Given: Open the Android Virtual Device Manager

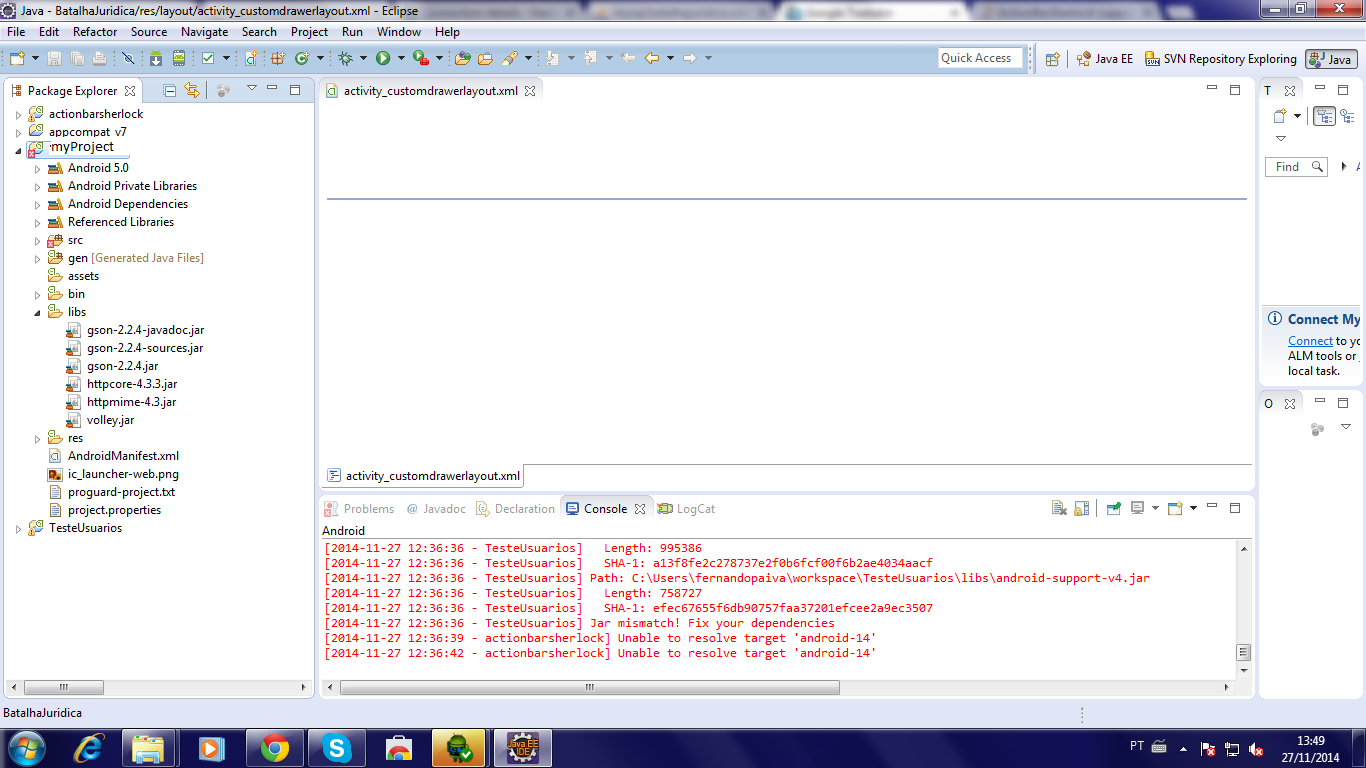Looking at the screenshot, I should [178, 58].
